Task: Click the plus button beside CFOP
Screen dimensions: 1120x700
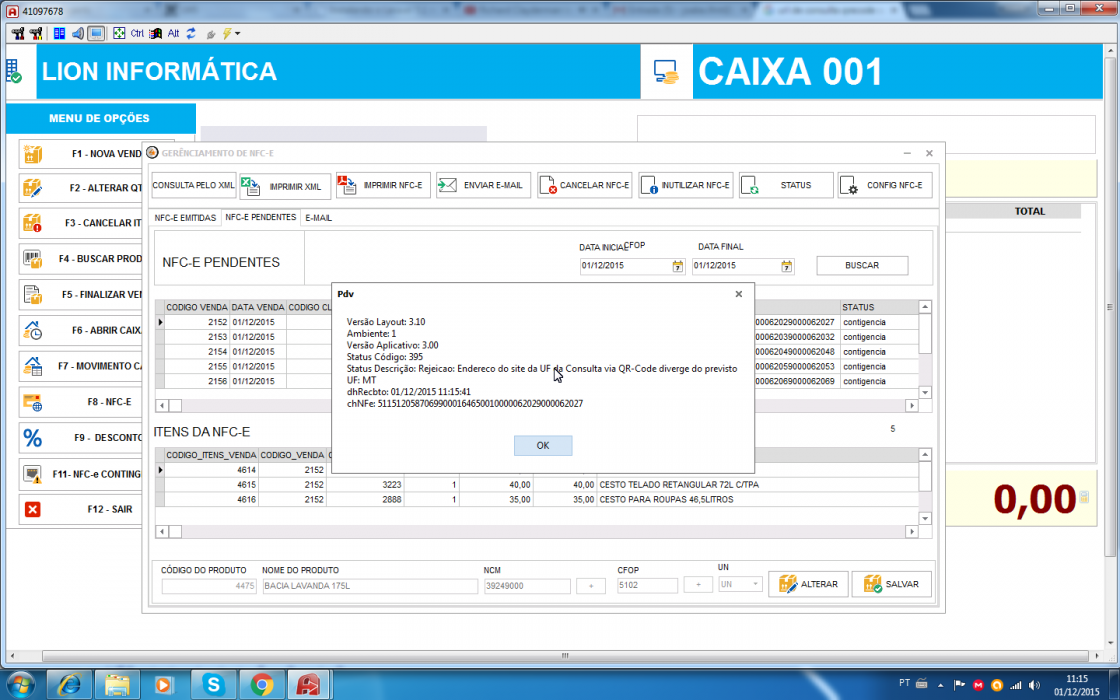Action: point(698,585)
